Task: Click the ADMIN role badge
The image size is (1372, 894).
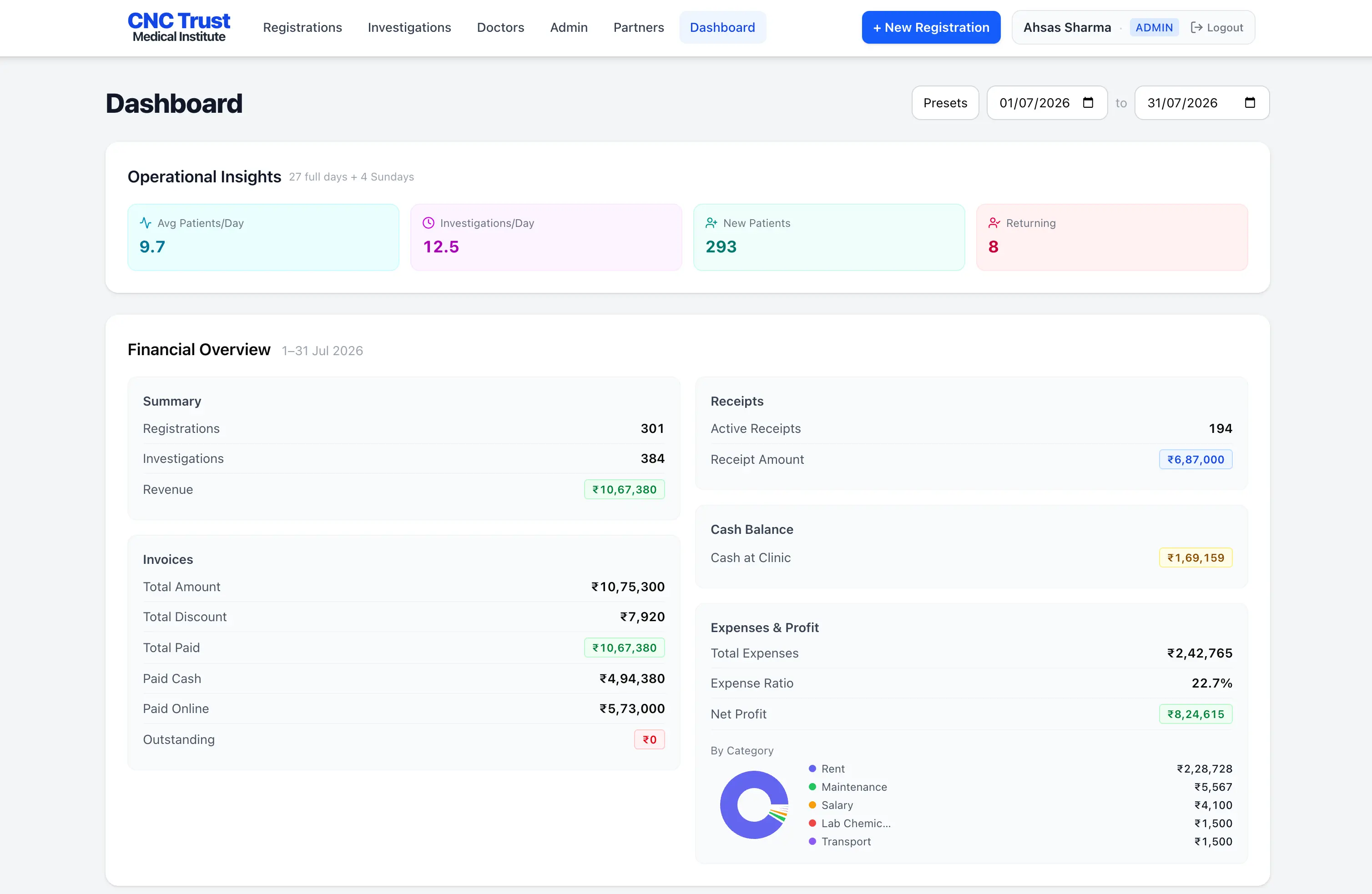Action: (x=1154, y=27)
